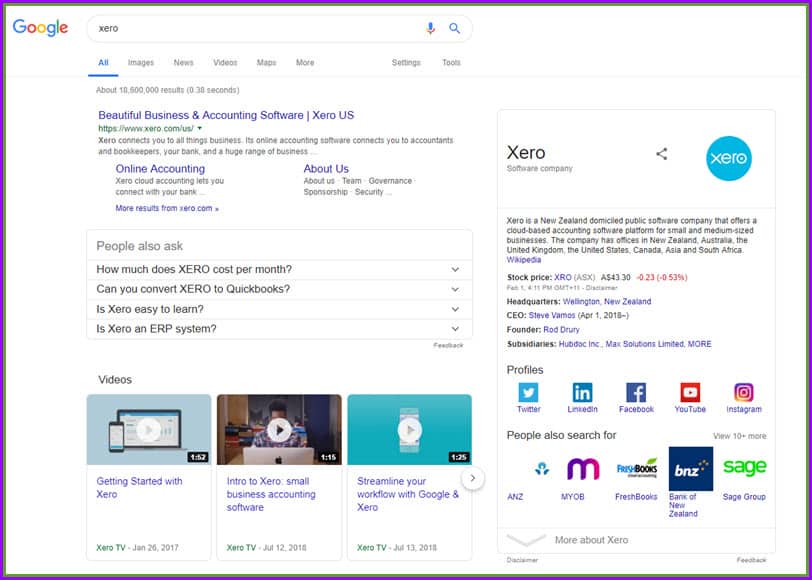Expand 'More about Xero' chevron
The image size is (812, 580).
(x=526, y=540)
